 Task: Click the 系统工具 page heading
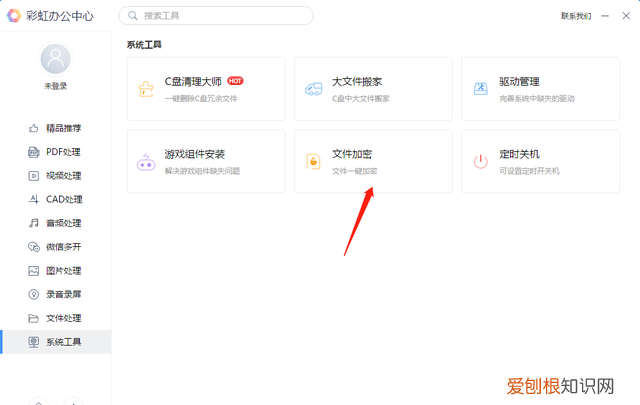[x=144, y=45]
